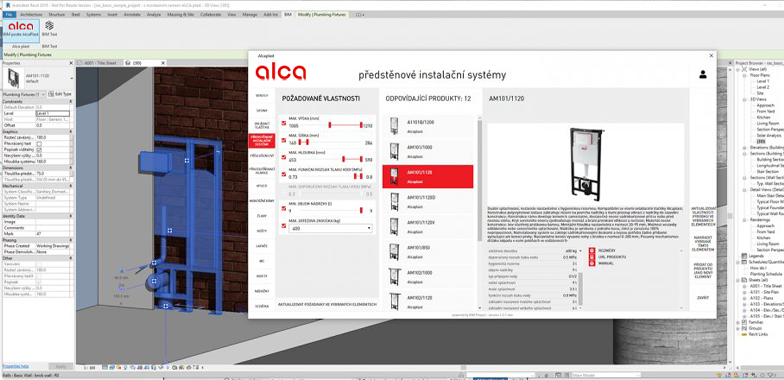Click NAHRADIT VYBRANÉ TÍMTO ELEMENTEM button
This screenshot has width=784, height=380.
click(703, 244)
